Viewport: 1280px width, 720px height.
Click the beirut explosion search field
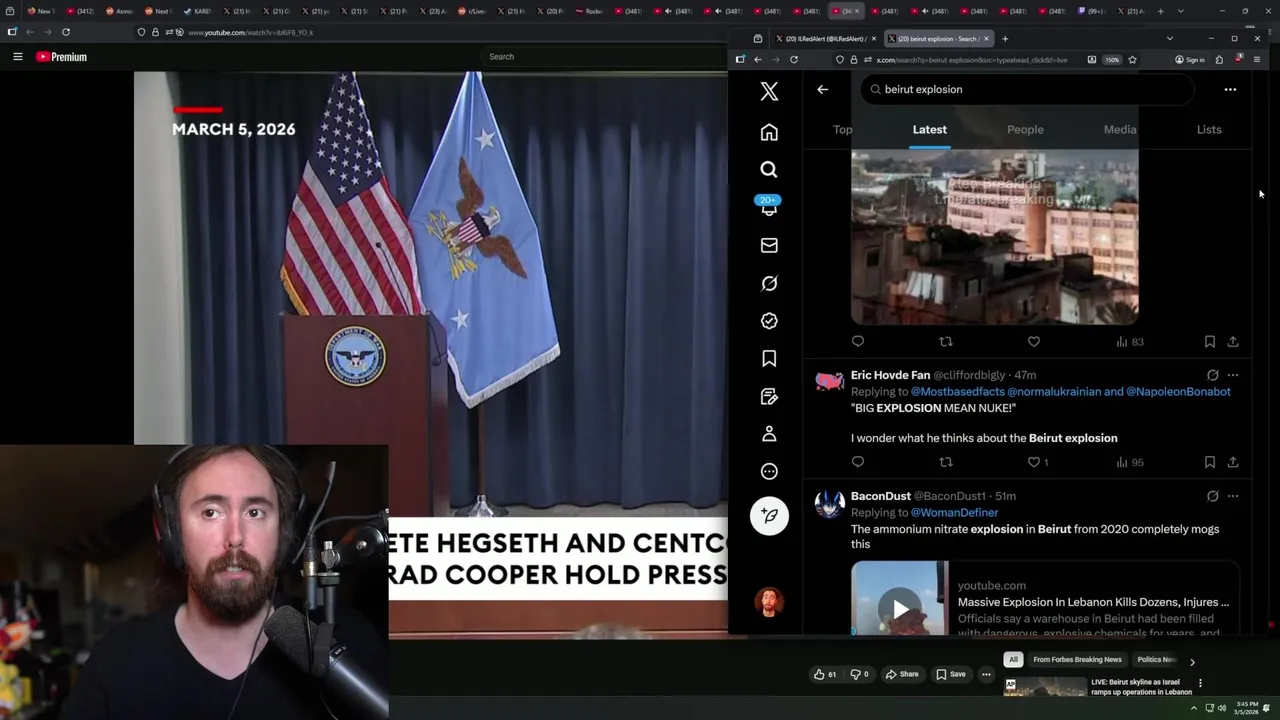(x=1027, y=90)
